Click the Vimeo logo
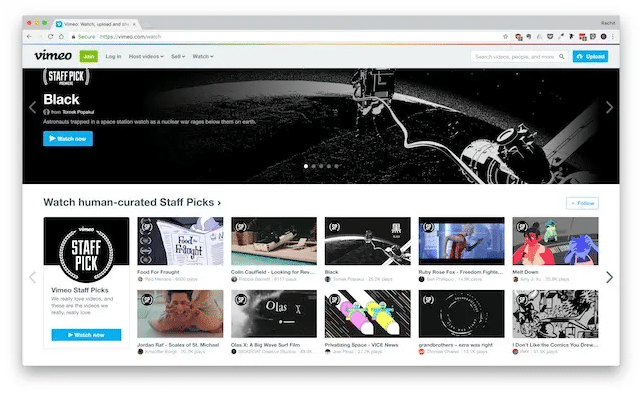This screenshot has width=640, height=393. coord(53,56)
